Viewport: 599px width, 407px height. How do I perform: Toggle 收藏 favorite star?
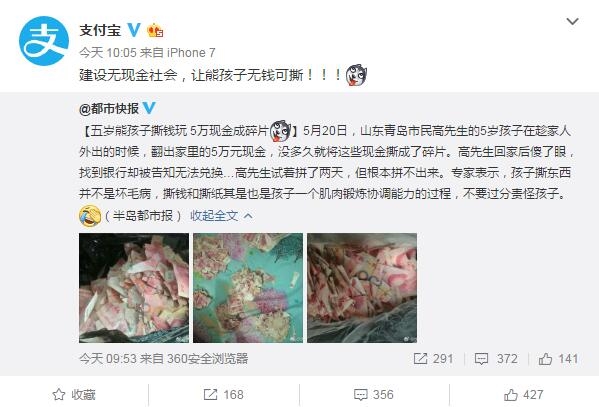coord(74,394)
